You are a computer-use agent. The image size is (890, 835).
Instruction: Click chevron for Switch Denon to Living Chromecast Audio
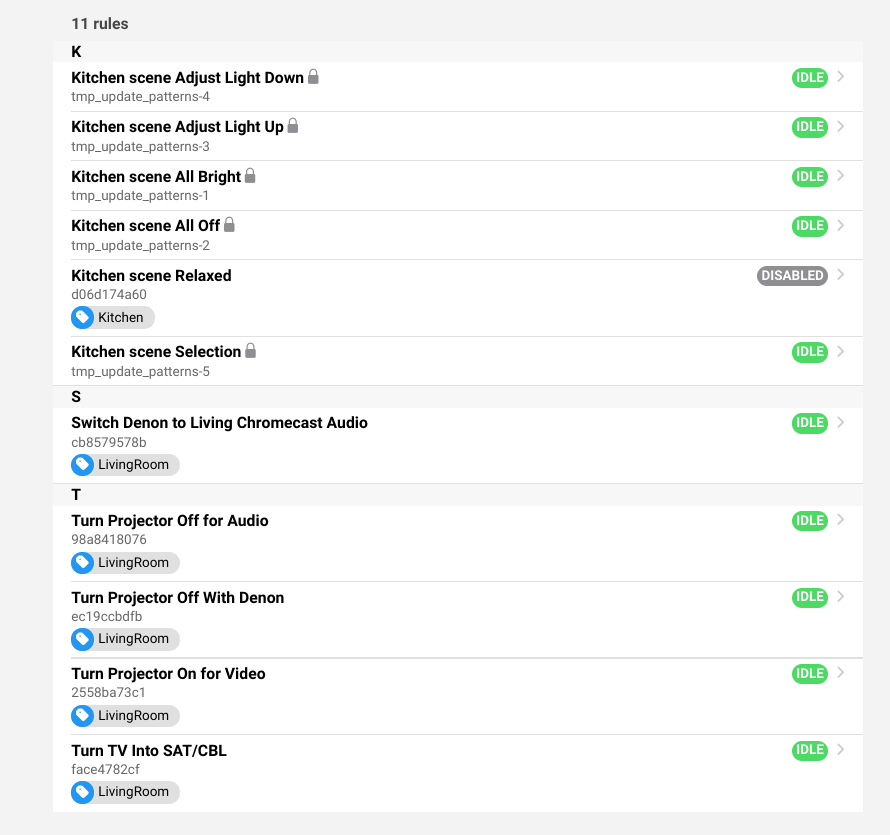(840, 422)
